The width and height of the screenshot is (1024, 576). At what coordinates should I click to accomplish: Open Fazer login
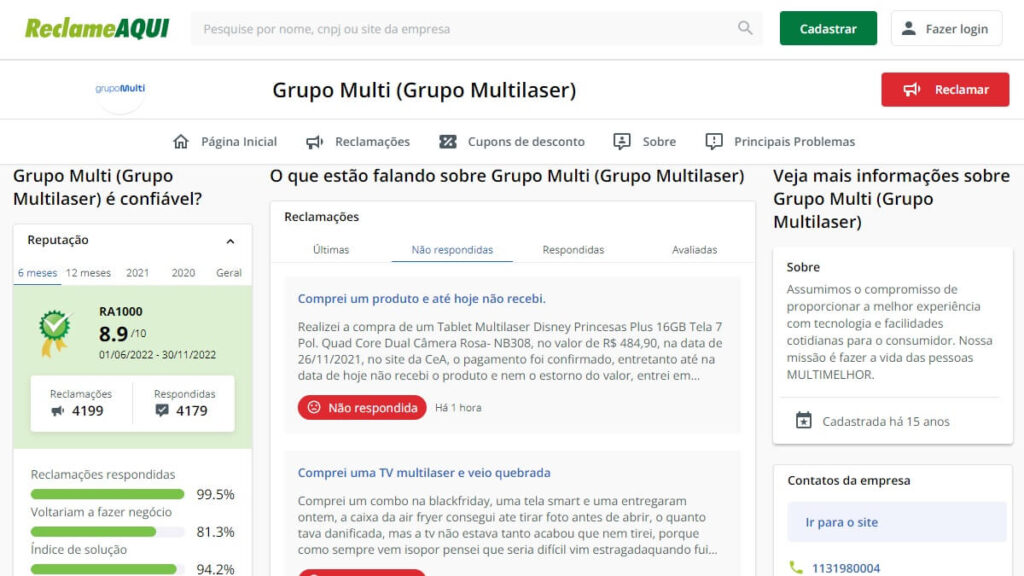946,28
